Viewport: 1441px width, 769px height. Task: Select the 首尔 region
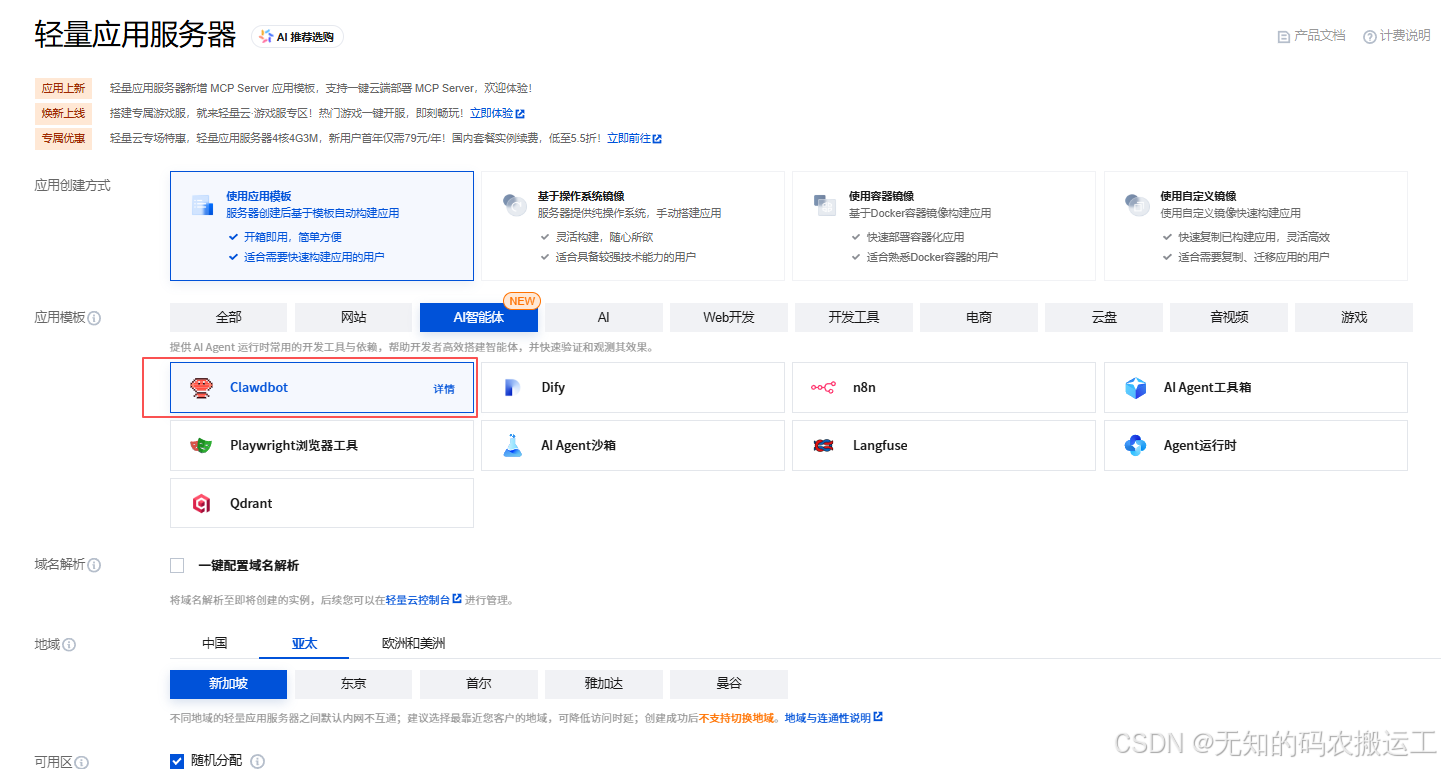tap(478, 684)
